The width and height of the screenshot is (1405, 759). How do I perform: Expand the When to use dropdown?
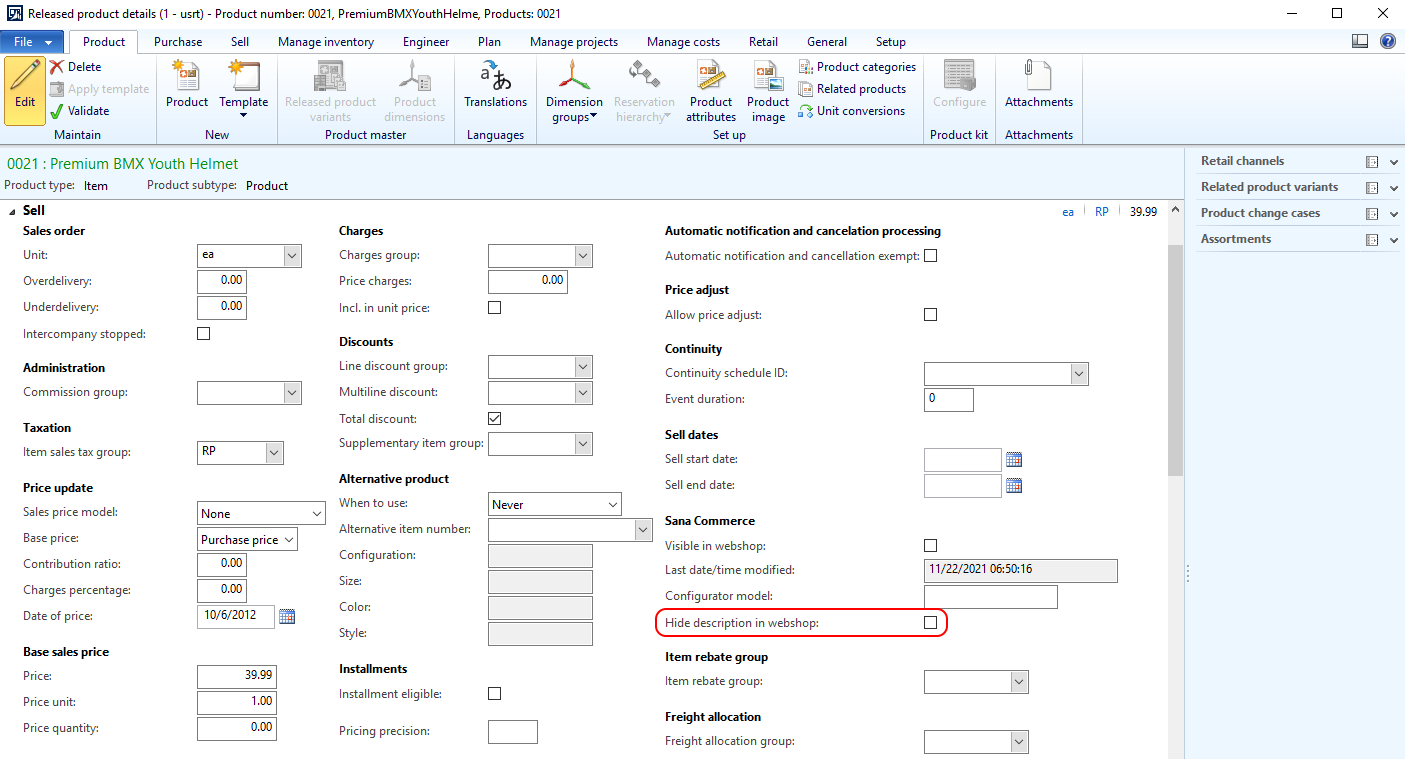[611, 505]
